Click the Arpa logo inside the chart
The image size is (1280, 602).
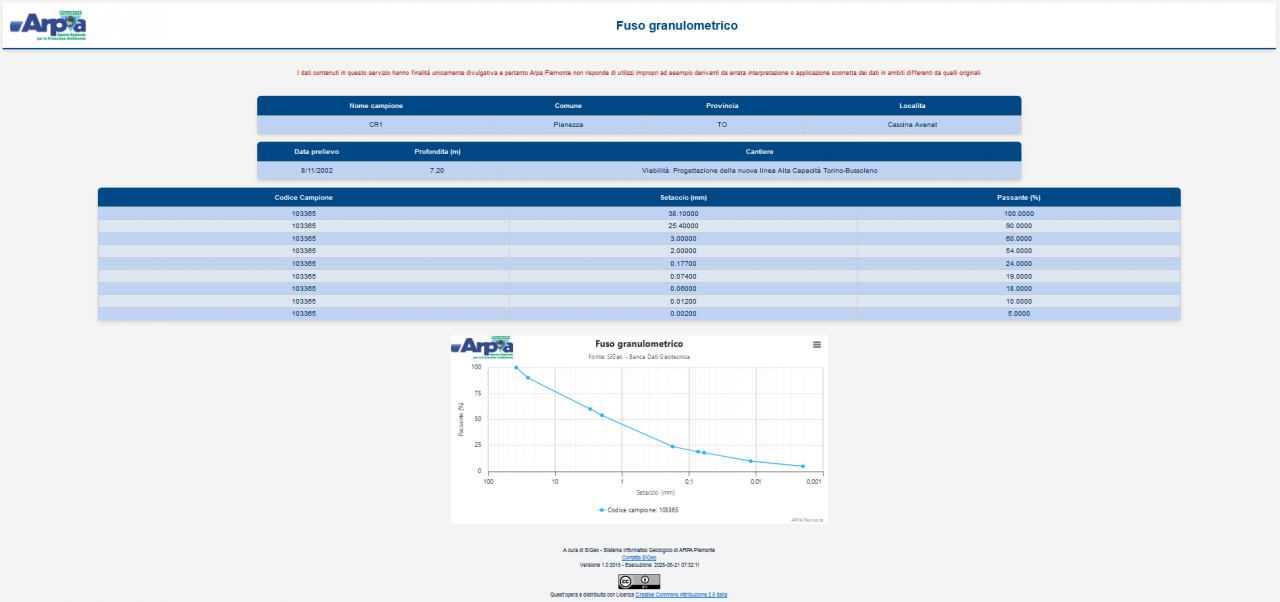coord(483,347)
